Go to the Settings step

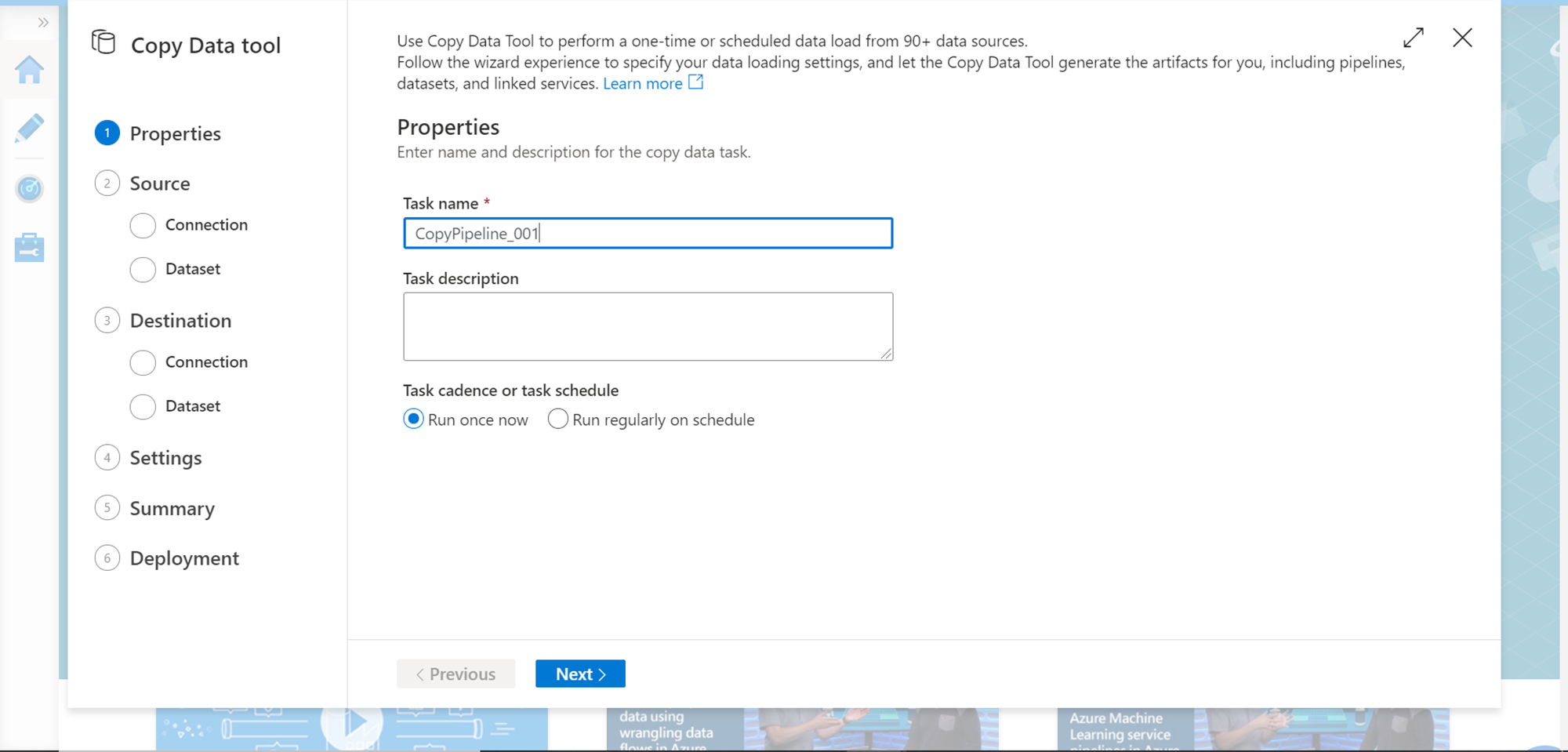148,458
